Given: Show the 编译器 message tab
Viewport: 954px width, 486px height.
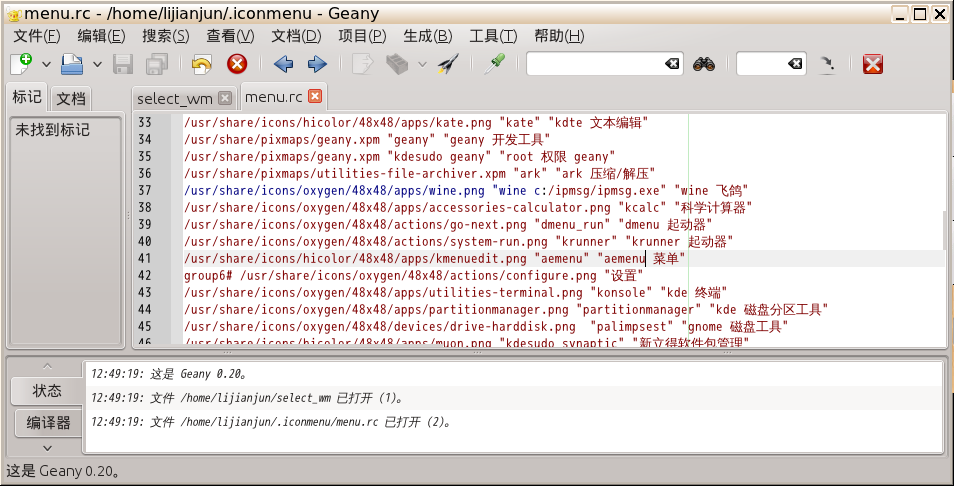Looking at the screenshot, I should pos(49,423).
